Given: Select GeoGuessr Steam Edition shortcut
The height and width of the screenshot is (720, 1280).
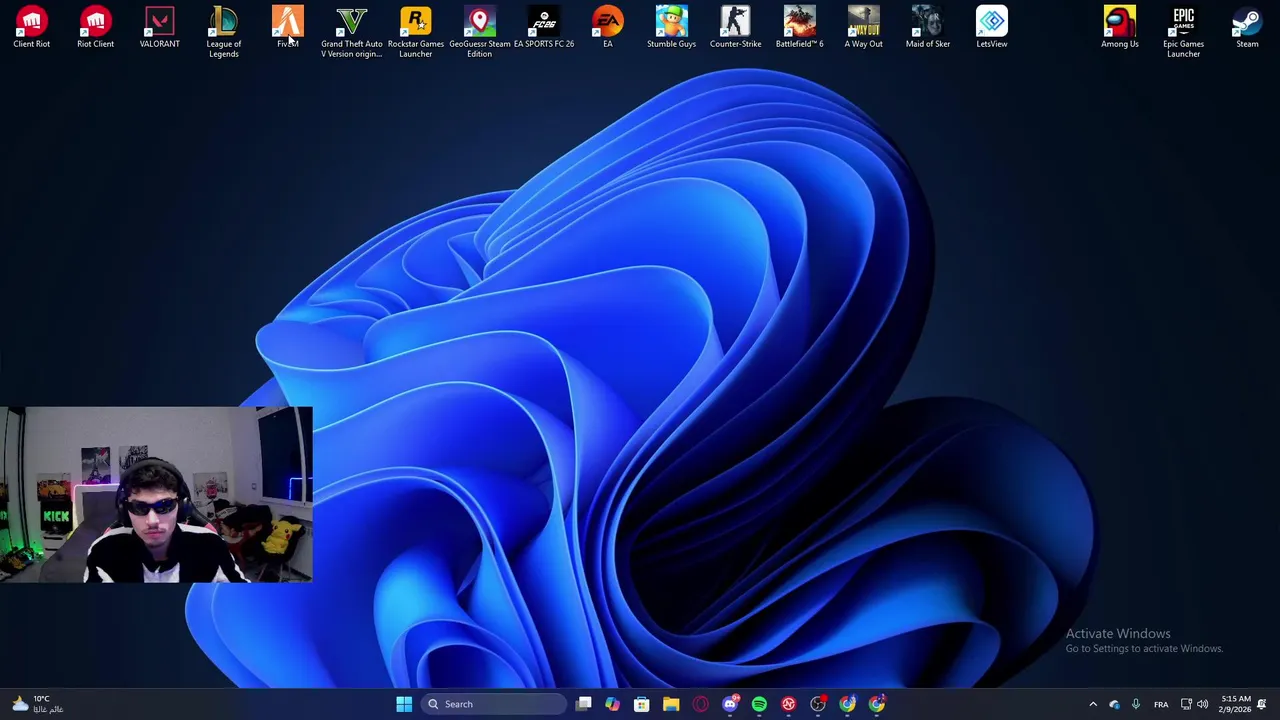Looking at the screenshot, I should 480,31.
